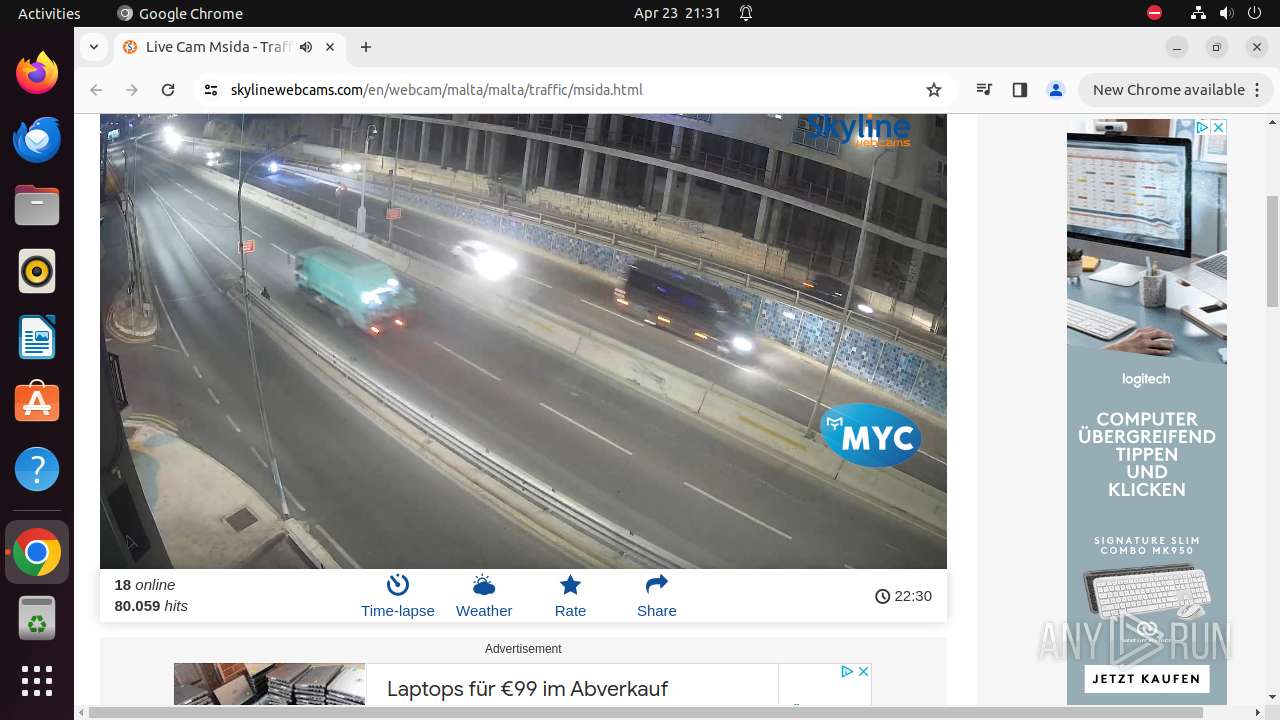The width and height of the screenshot is (1280, 720).
Task: Open the Chrome profile avatar
Action: click(x=1056, y=90)
